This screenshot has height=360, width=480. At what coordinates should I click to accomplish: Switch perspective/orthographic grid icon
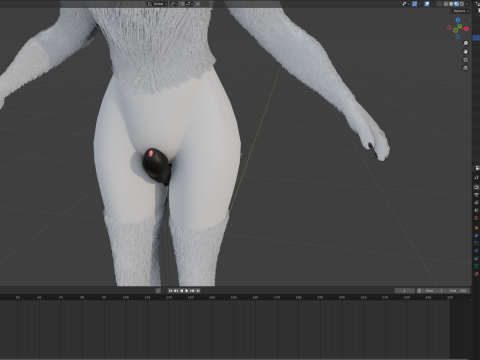point(466,68)
